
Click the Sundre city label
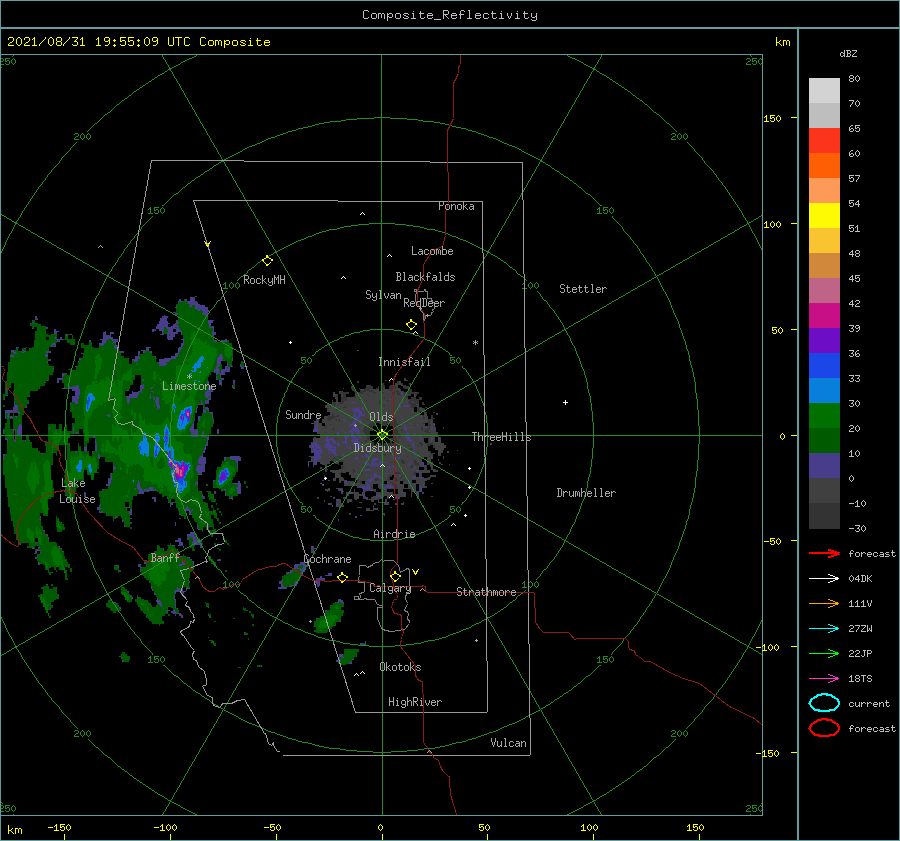point(303,414)
